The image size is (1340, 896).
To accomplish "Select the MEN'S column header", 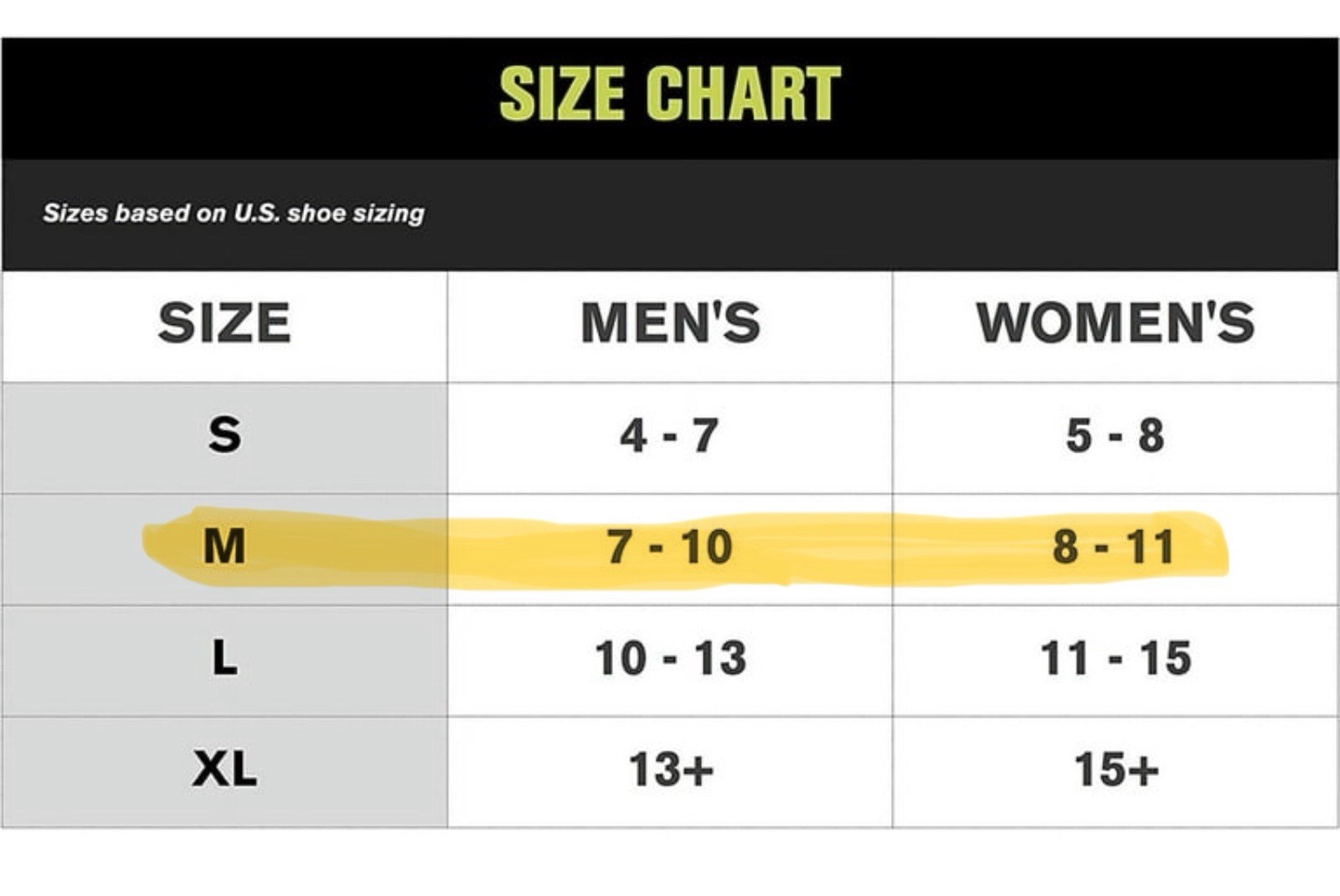I will pyautogui.click(x=670, y=323).
